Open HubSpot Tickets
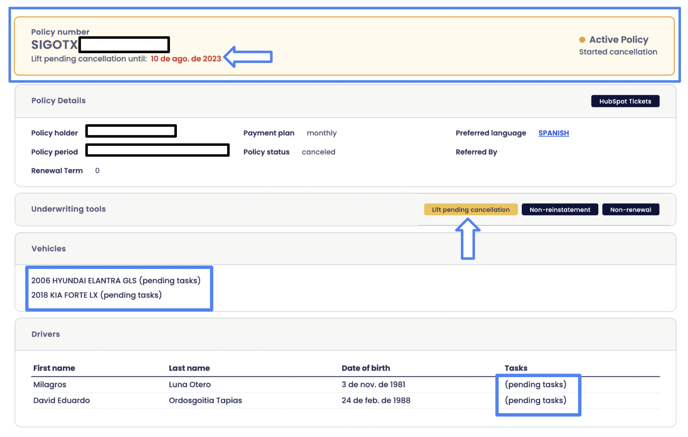688x437 pixels. coord(625,101)
